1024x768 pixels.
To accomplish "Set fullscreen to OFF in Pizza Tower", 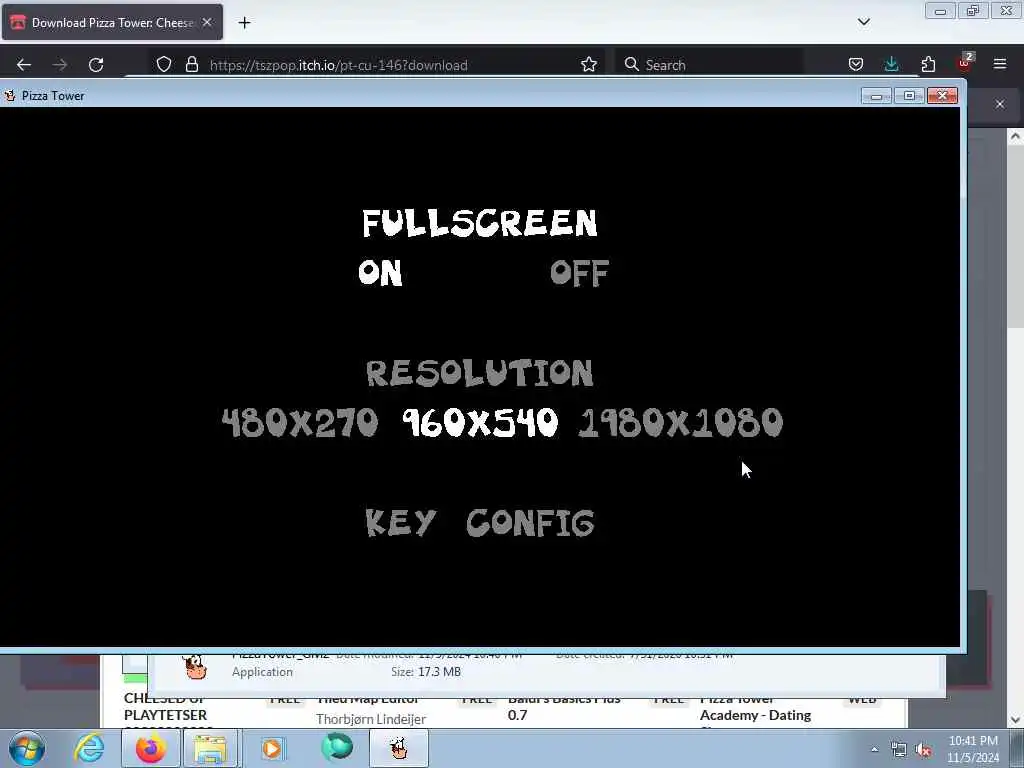I will pyautogui.click(x=579, y=273).
